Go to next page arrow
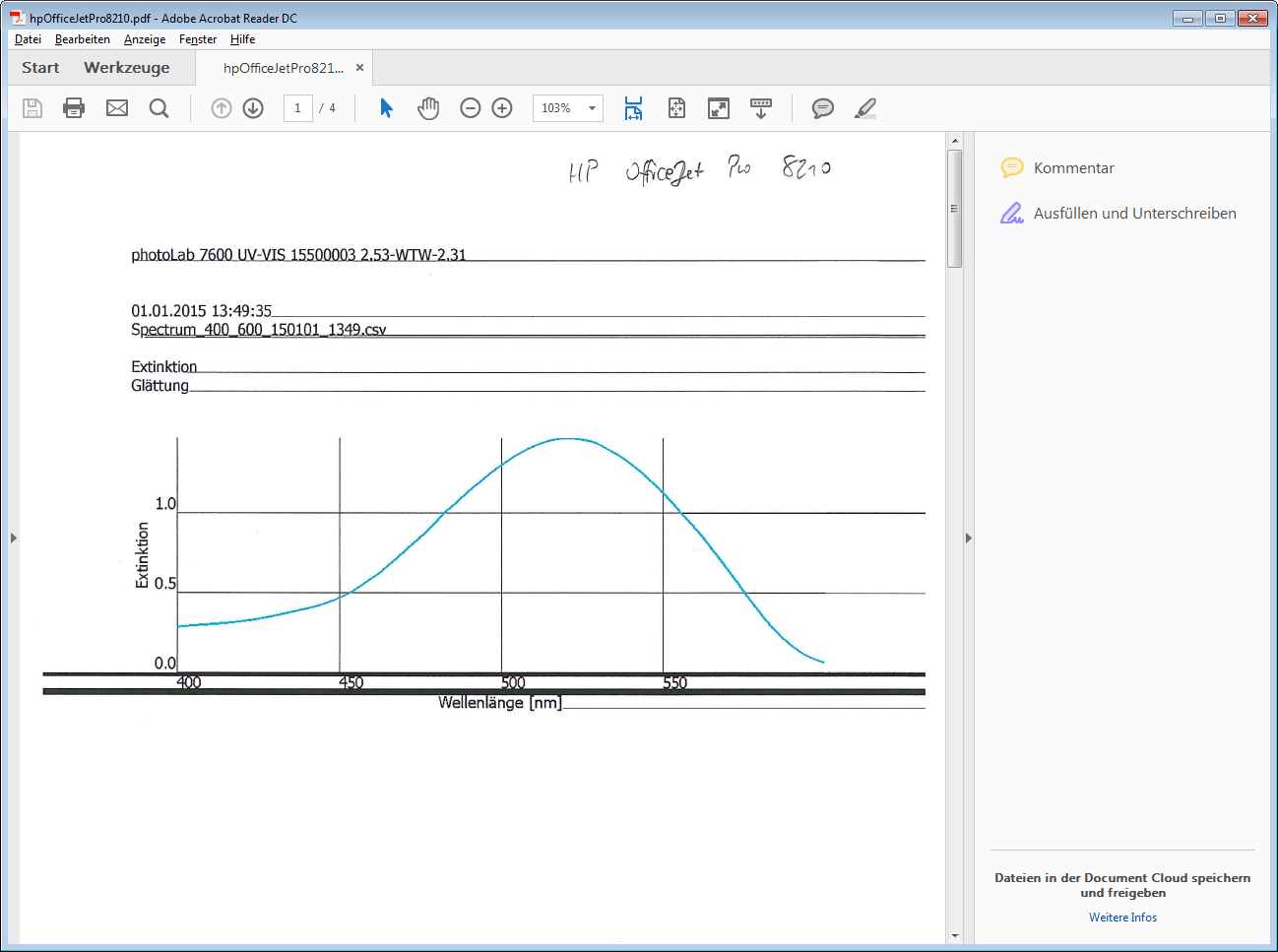The image size is (1278, 952). [253, 108]
